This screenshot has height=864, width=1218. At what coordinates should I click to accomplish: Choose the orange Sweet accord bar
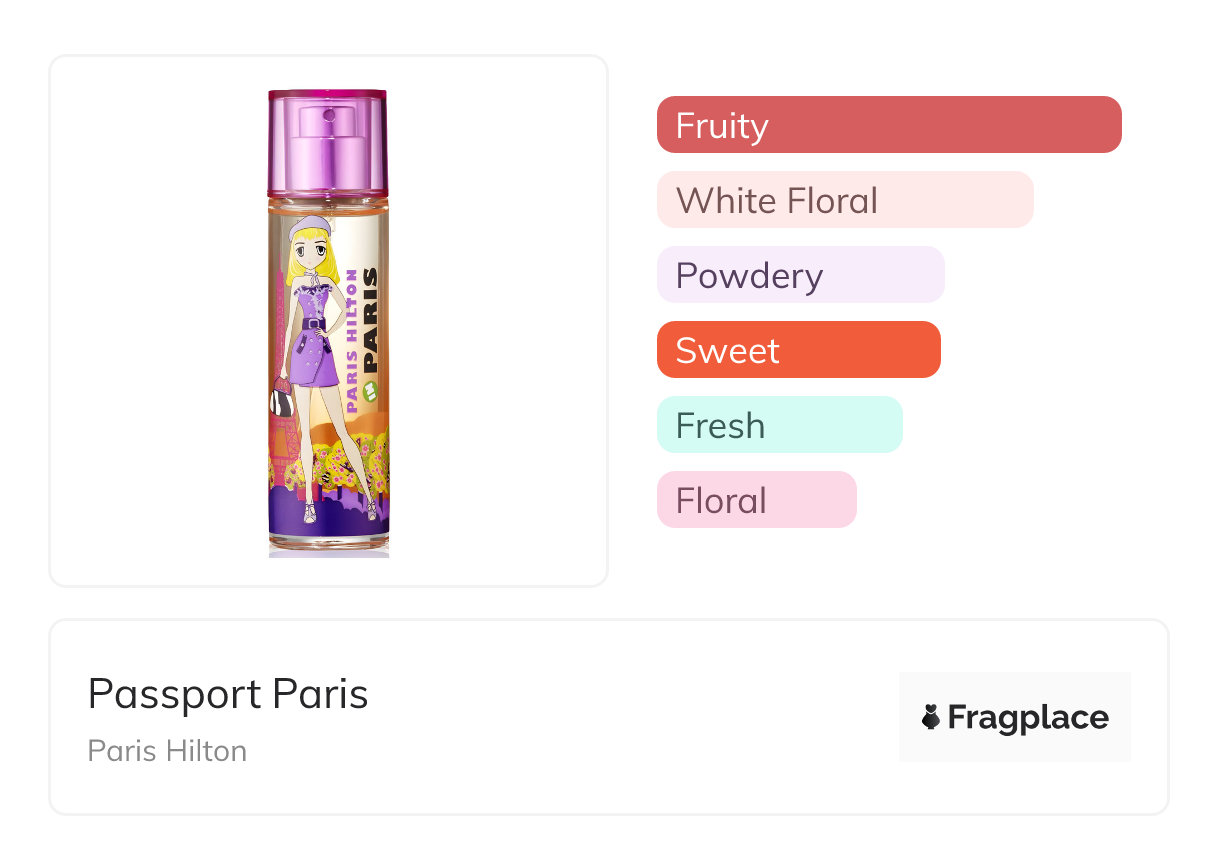pos(798,350)
